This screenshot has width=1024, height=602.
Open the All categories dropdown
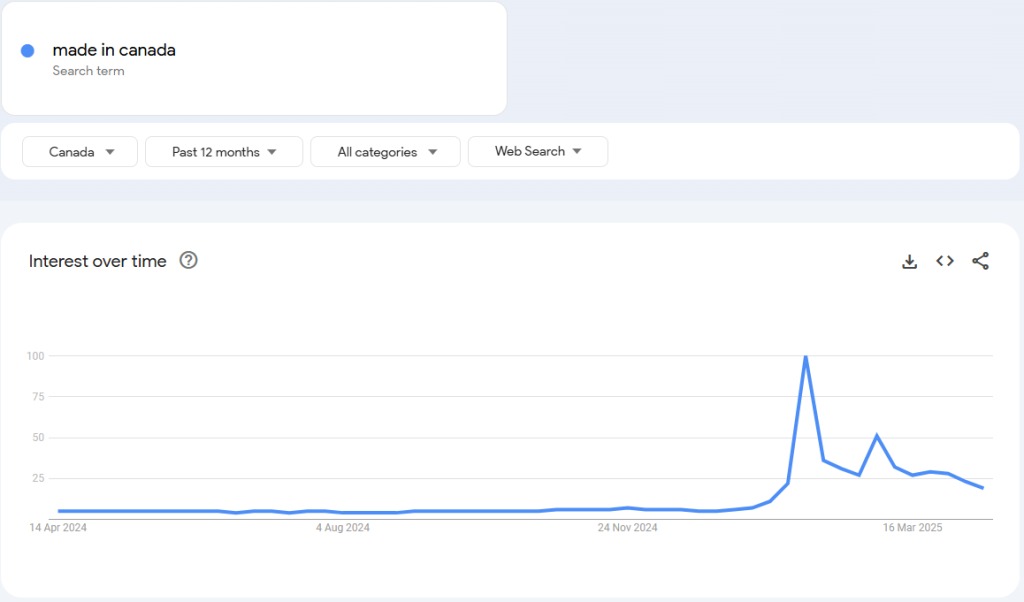point(385,152)
